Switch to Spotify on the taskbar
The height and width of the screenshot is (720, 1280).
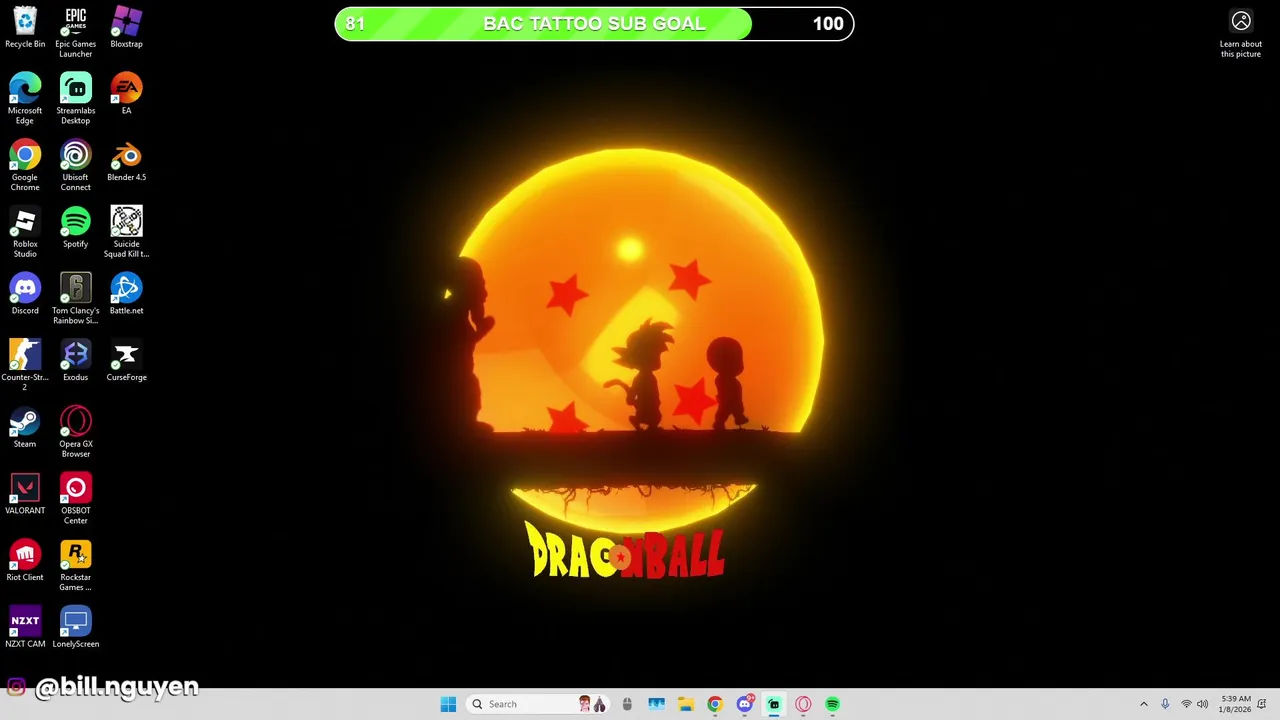click(x=832, y=704)
